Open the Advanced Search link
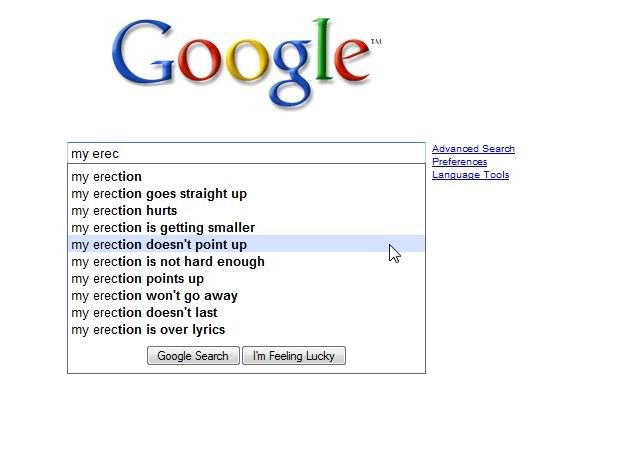This screenshot has width=641, height=467. click(x=473, y=149)
